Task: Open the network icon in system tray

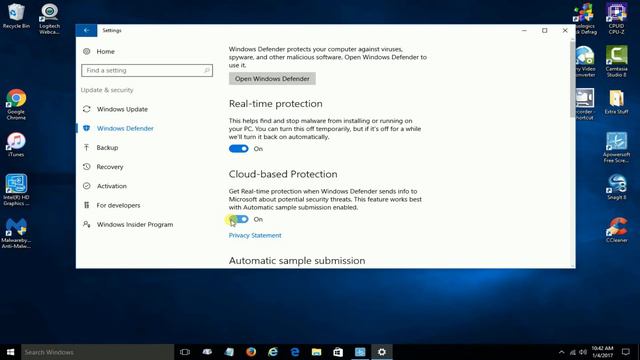Action: point(573,352)
